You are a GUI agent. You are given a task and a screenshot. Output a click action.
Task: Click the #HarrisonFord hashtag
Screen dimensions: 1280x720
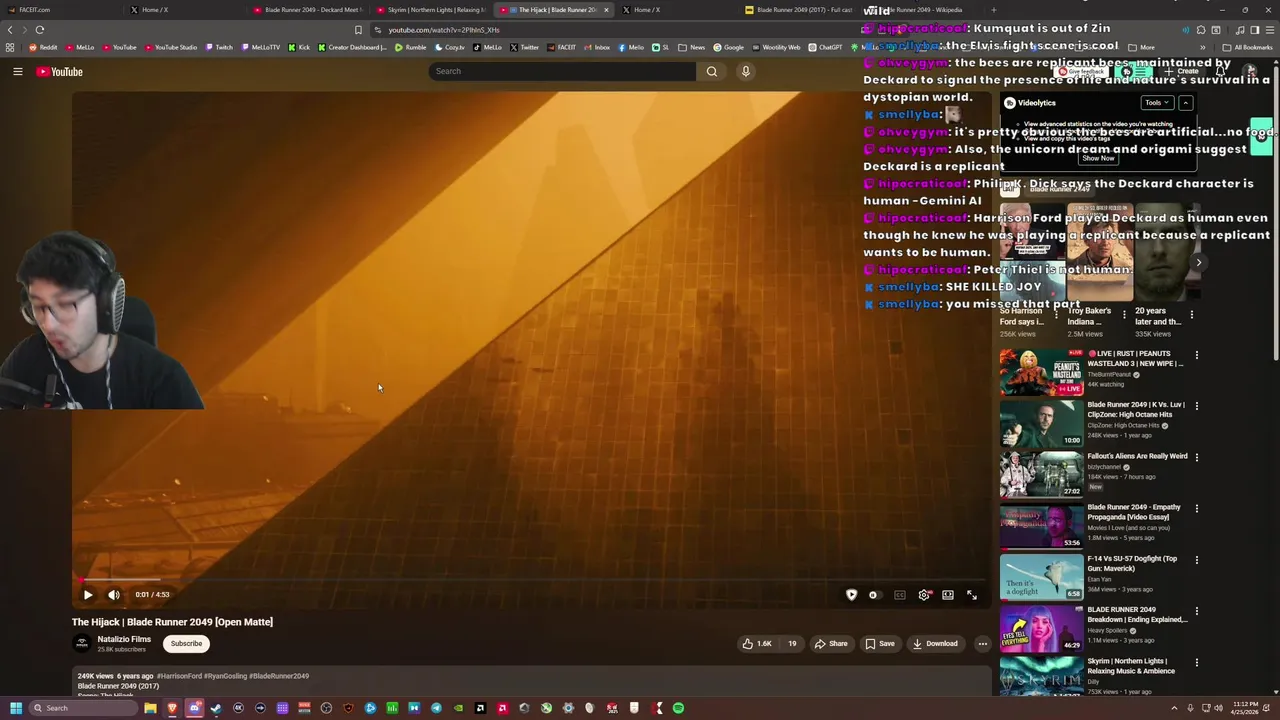[x=180, y=676]
